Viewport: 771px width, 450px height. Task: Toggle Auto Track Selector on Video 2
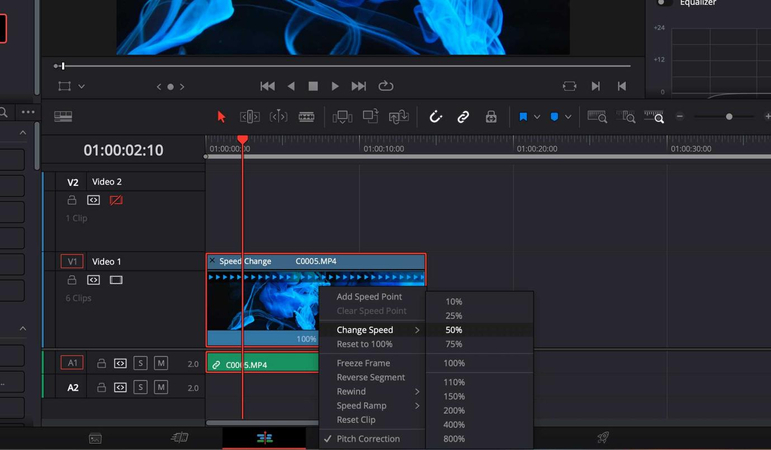pyautogui.click(x=93, y=200)
